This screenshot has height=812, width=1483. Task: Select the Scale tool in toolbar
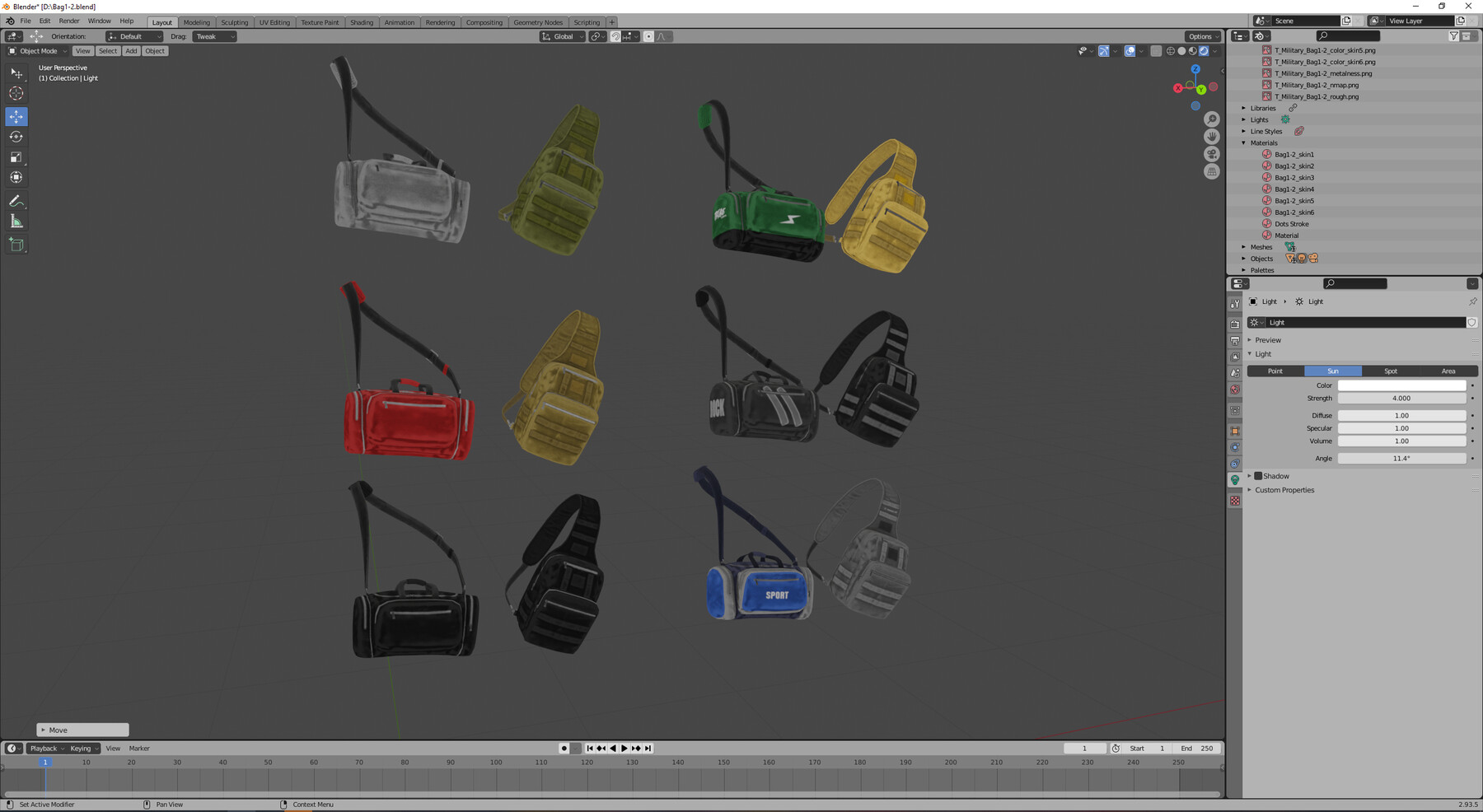pos(16,156)
